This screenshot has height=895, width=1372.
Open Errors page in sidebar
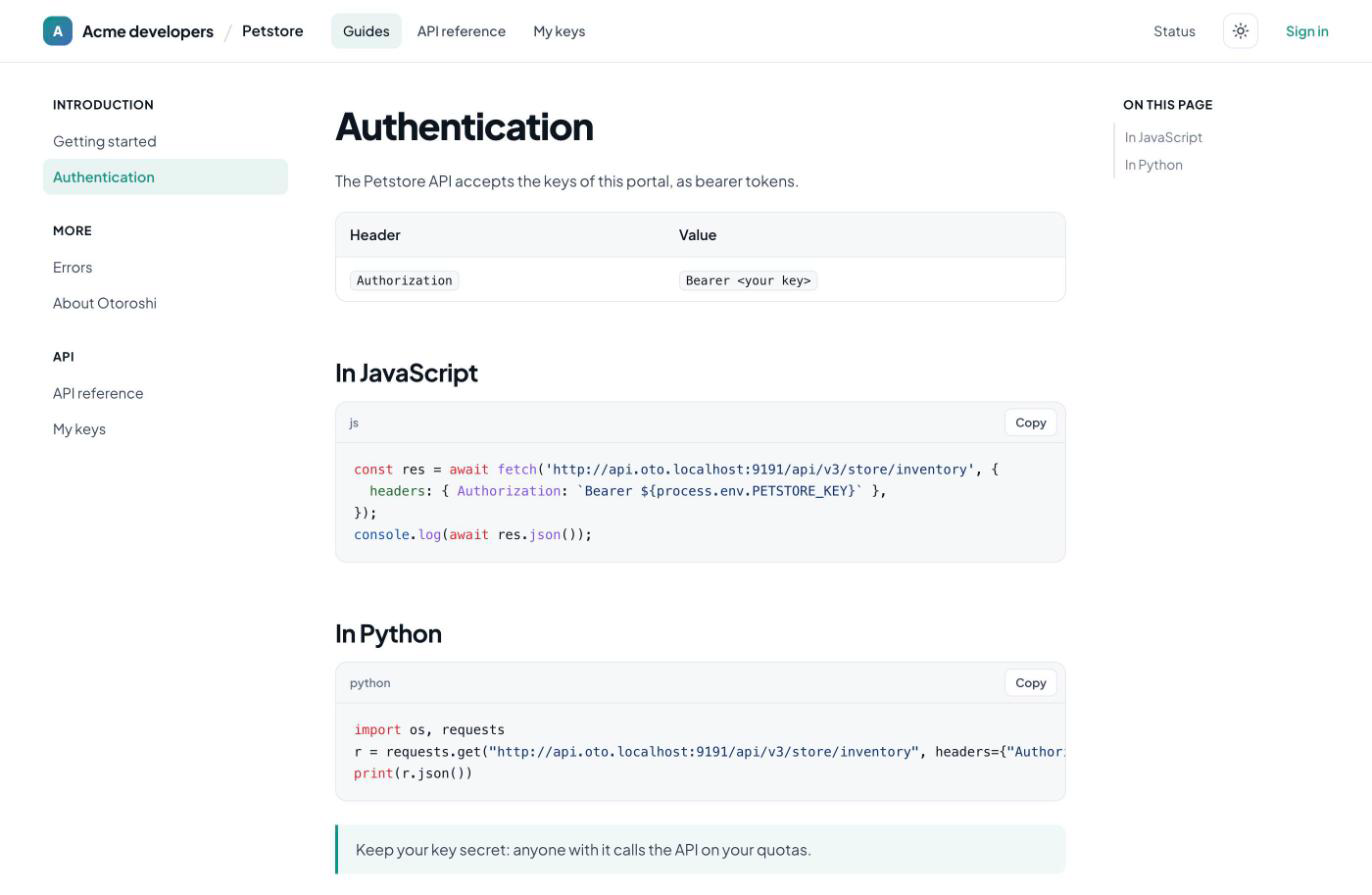click(x=165, y=267)
